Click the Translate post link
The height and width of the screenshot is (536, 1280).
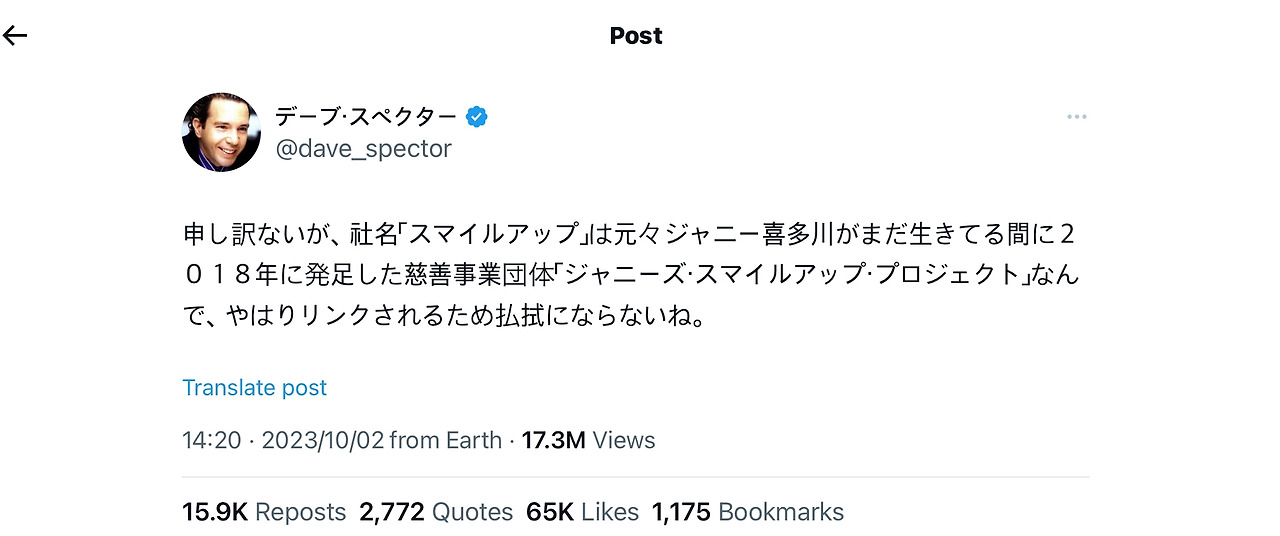[254, 388]
